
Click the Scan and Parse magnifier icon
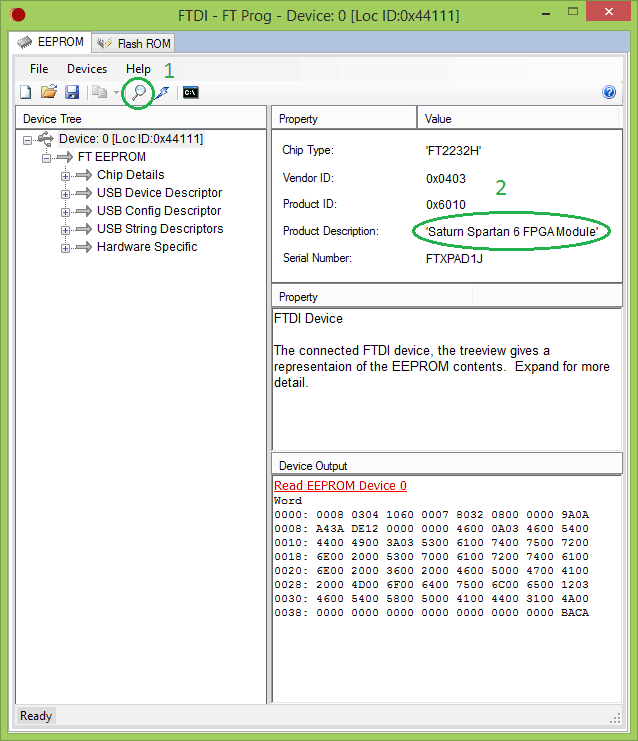coord(139,92)
